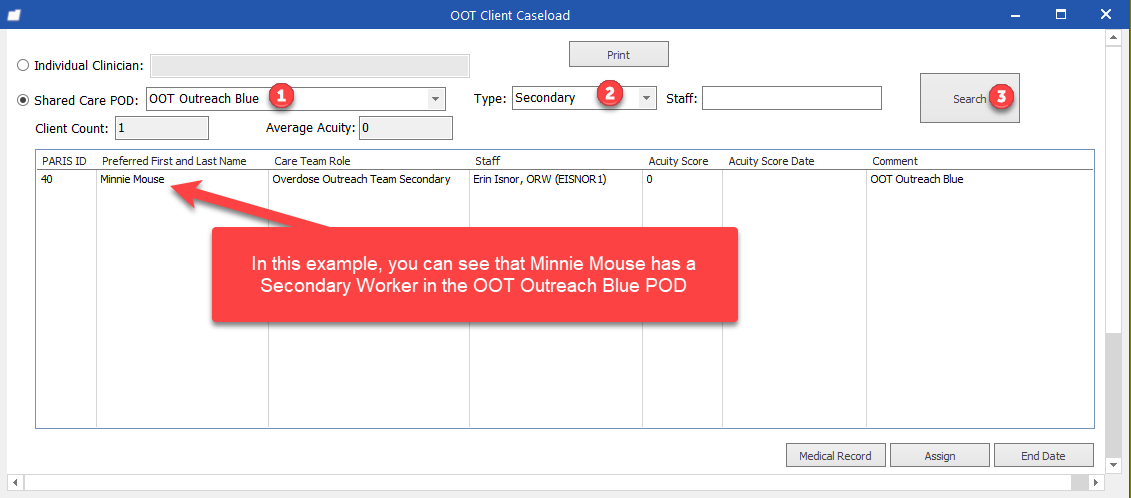
Task: Click the Print button
Action: pos(618,54)
